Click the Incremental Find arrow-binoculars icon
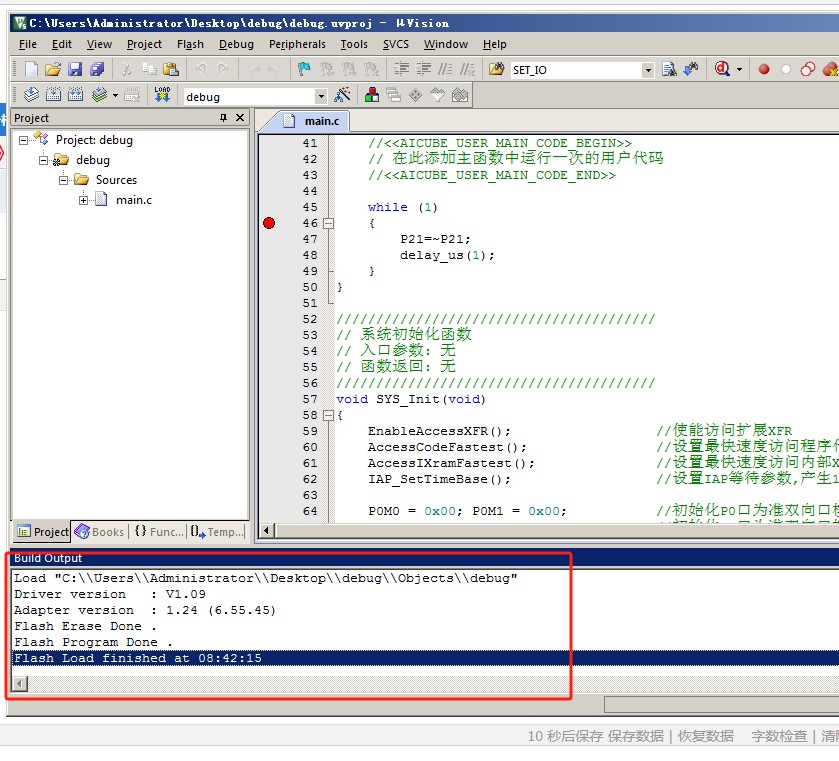Screen dimensions: 839x761 point(691,69)
